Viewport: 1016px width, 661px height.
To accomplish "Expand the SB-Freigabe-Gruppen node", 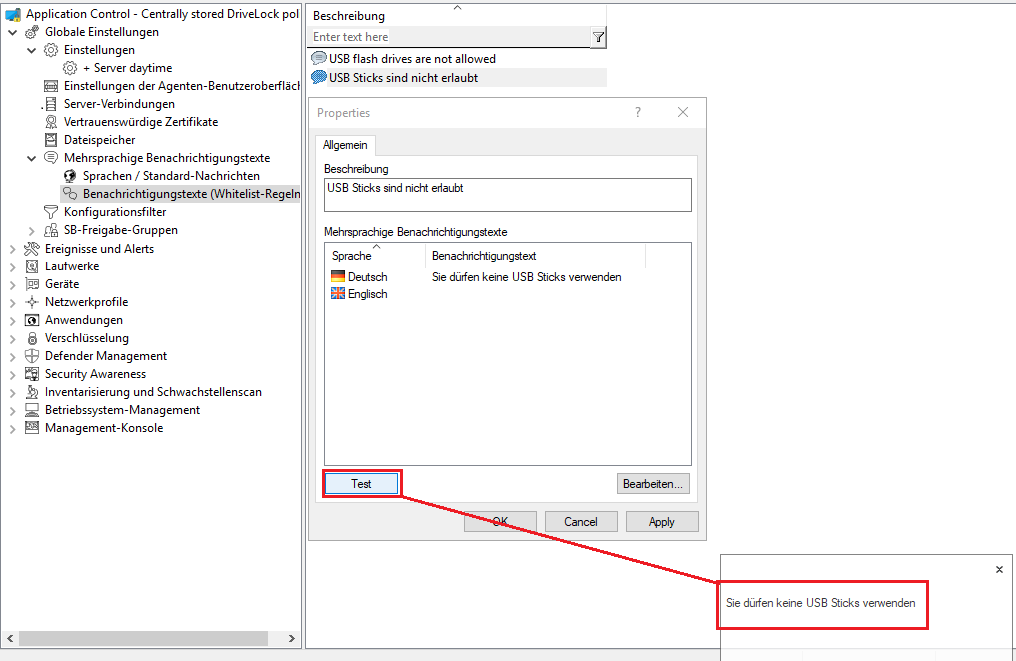I will 31,230.
